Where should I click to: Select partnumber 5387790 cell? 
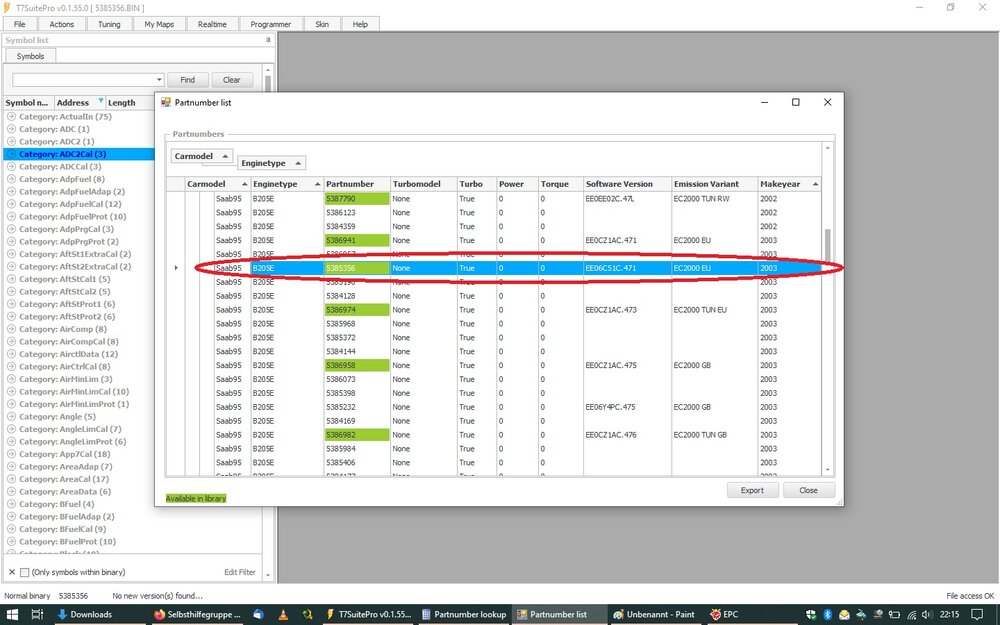point(357,199)
